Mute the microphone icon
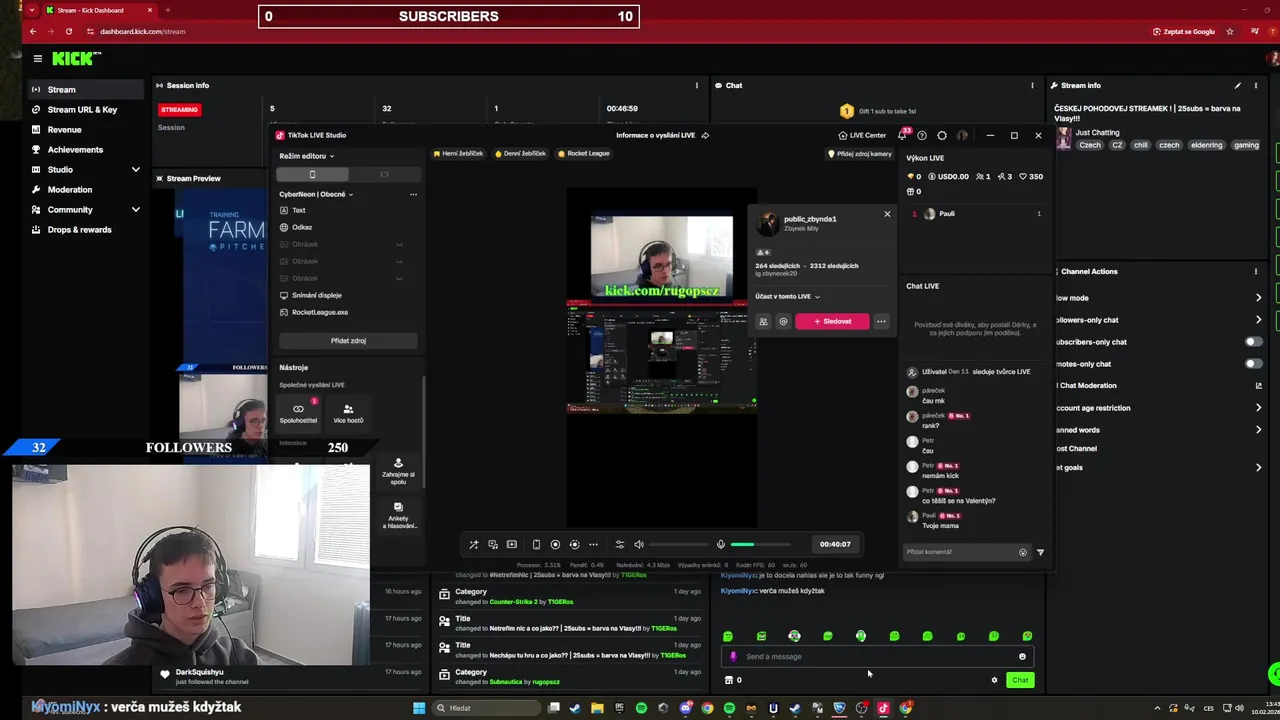Screen dimensions: 1280x720 pyautogui.click(x=720, y=545)
